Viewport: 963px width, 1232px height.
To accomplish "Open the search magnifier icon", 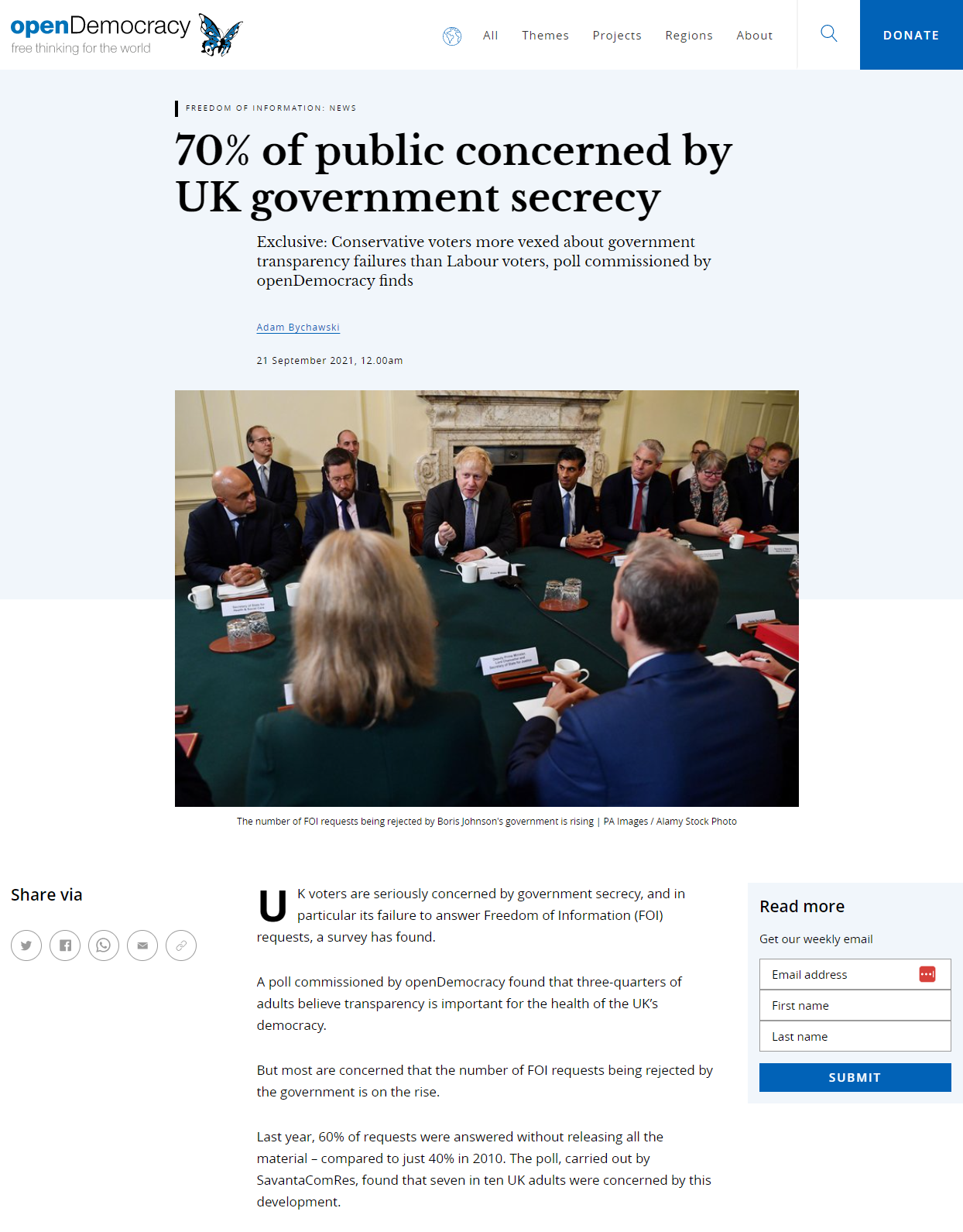I will coord(828,34).
